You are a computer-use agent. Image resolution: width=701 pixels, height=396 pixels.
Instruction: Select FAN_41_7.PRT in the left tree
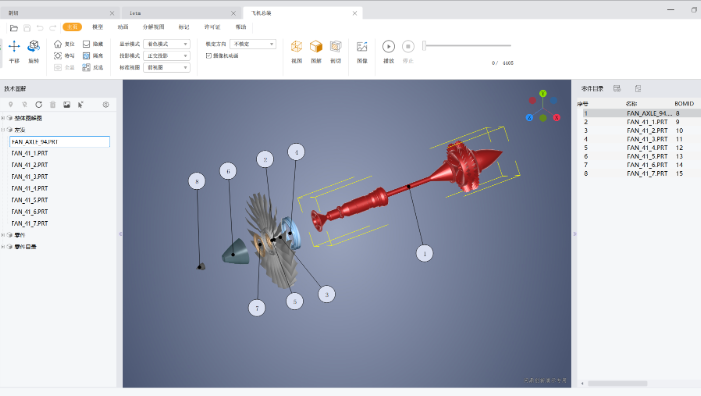click(x=30, y=223)
